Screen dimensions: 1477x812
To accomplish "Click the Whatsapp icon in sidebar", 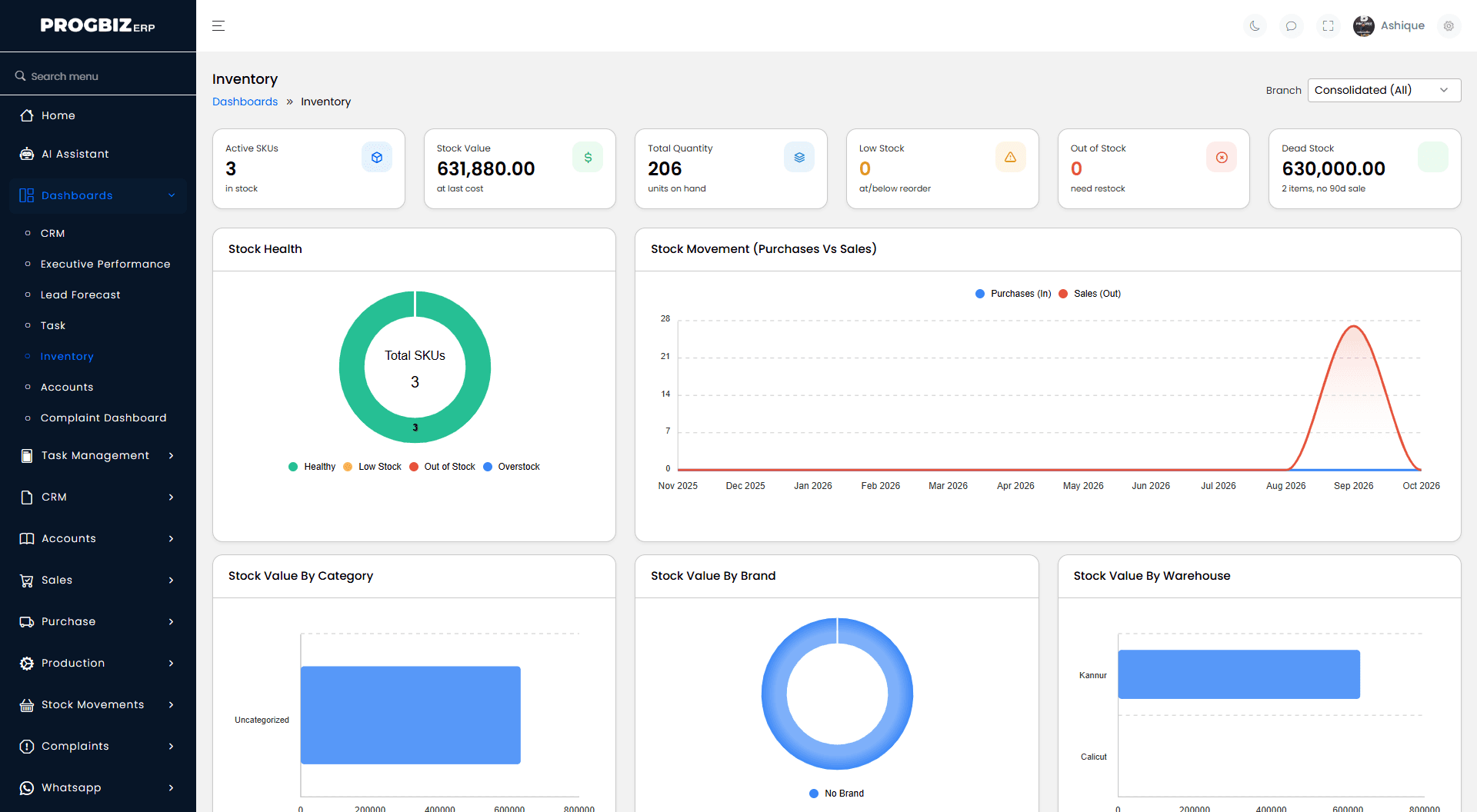I will [27, 788].
